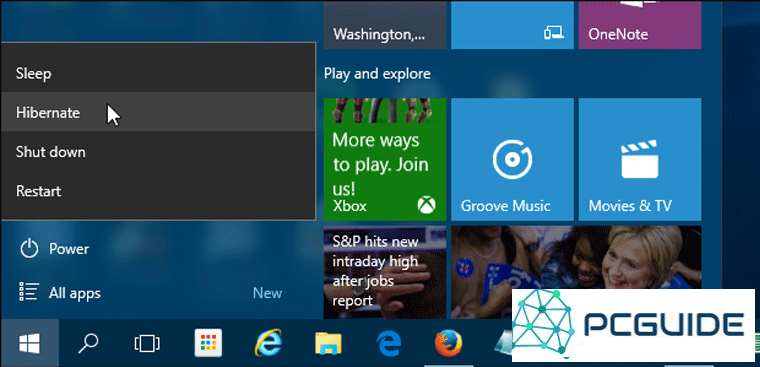Image resolution: width=760 pixels, height=367 pixels.
Task: Open the Movies & TV tile
Action: (640, 160)
